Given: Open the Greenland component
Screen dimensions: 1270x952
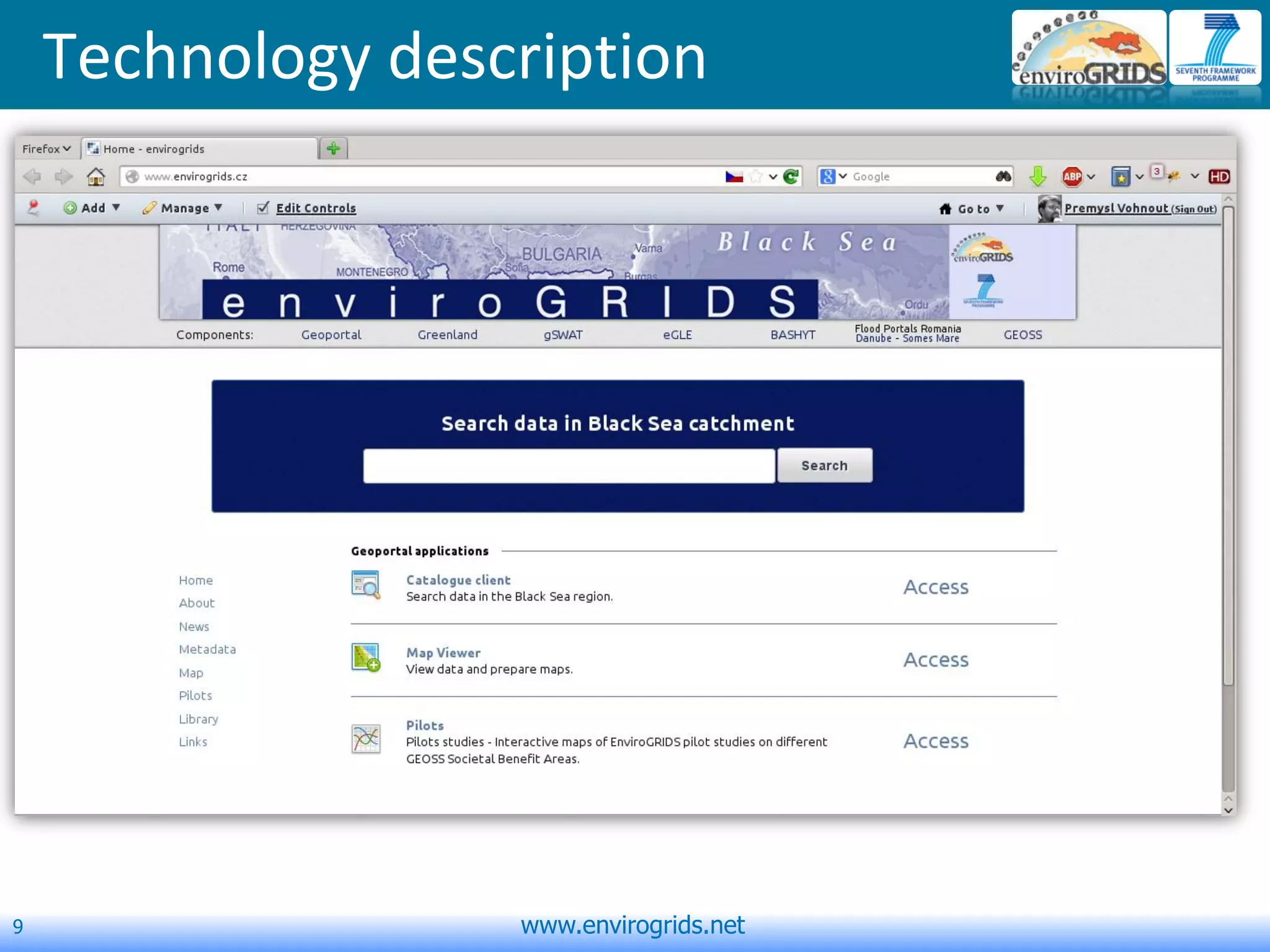Looking at the screenshot, I should point(448,335).
